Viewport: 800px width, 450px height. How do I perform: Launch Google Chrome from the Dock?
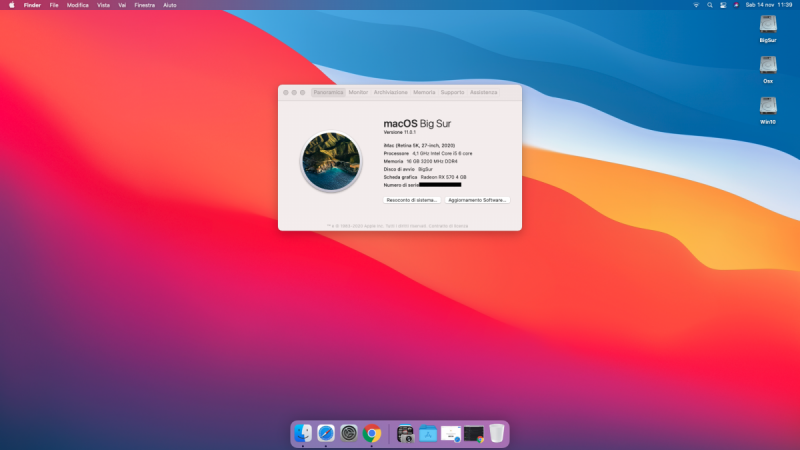point(372,433)
